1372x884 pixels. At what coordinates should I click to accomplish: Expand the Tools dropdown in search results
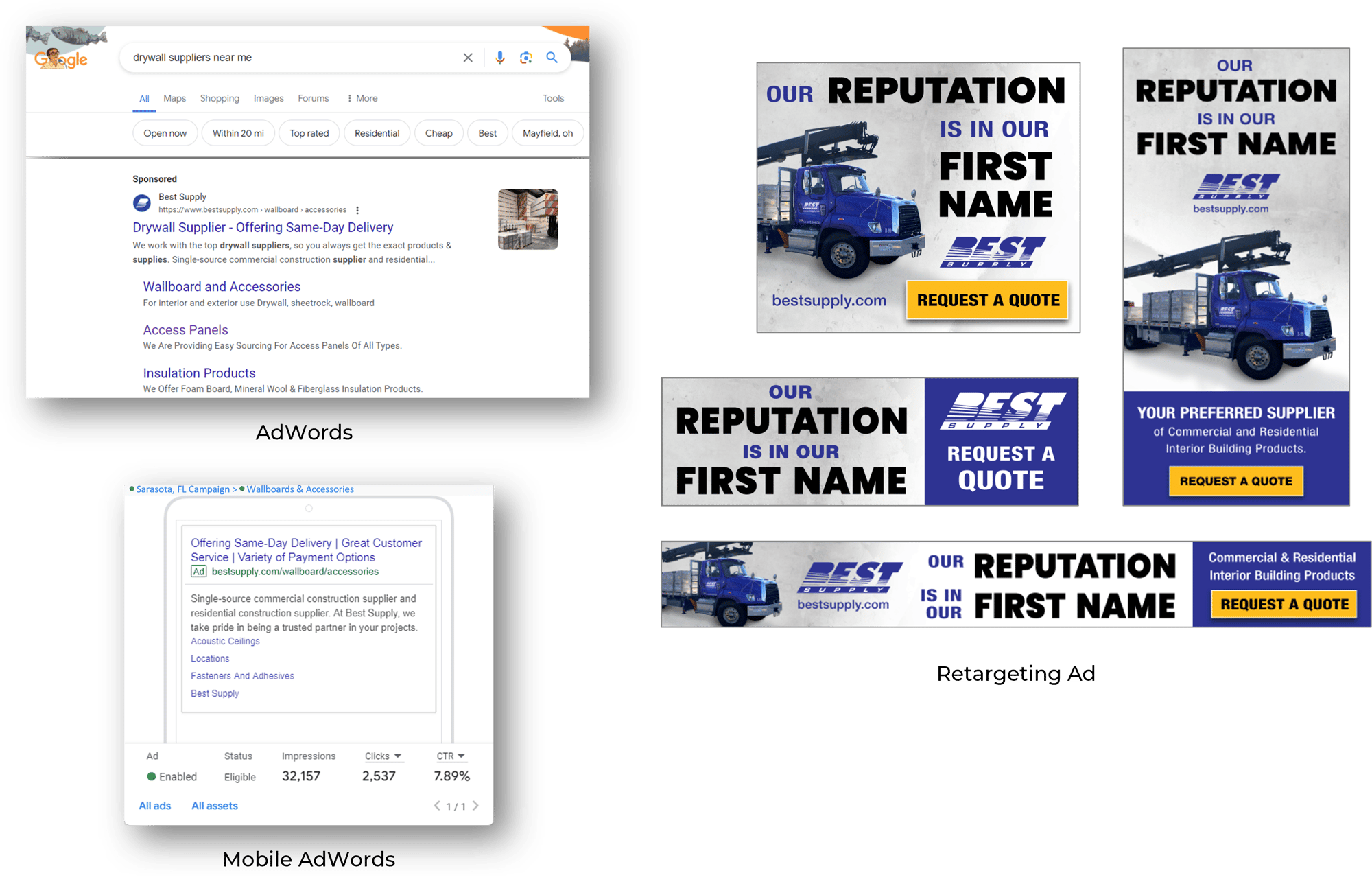pos(555,98)
